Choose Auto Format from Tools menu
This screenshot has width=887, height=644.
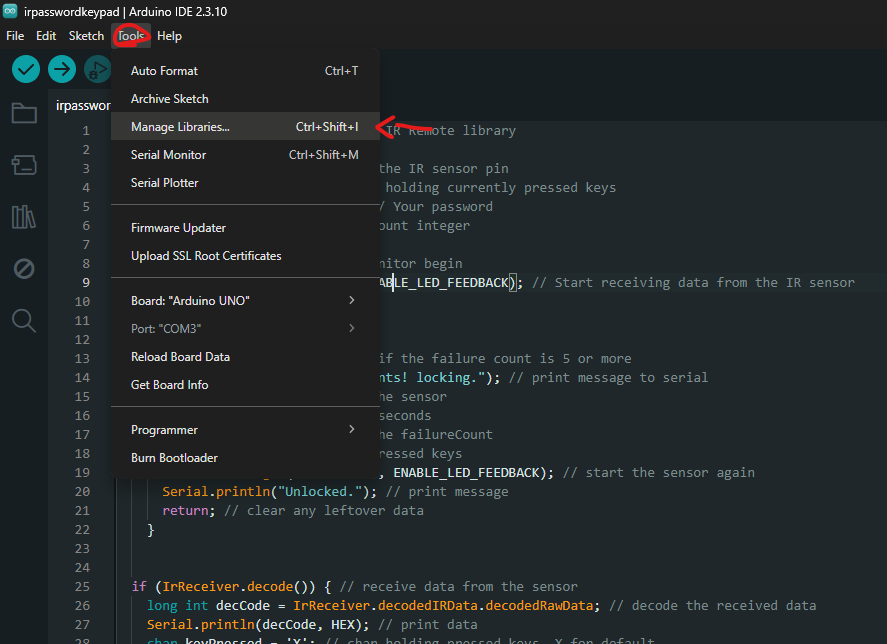[x=245, y=71]
